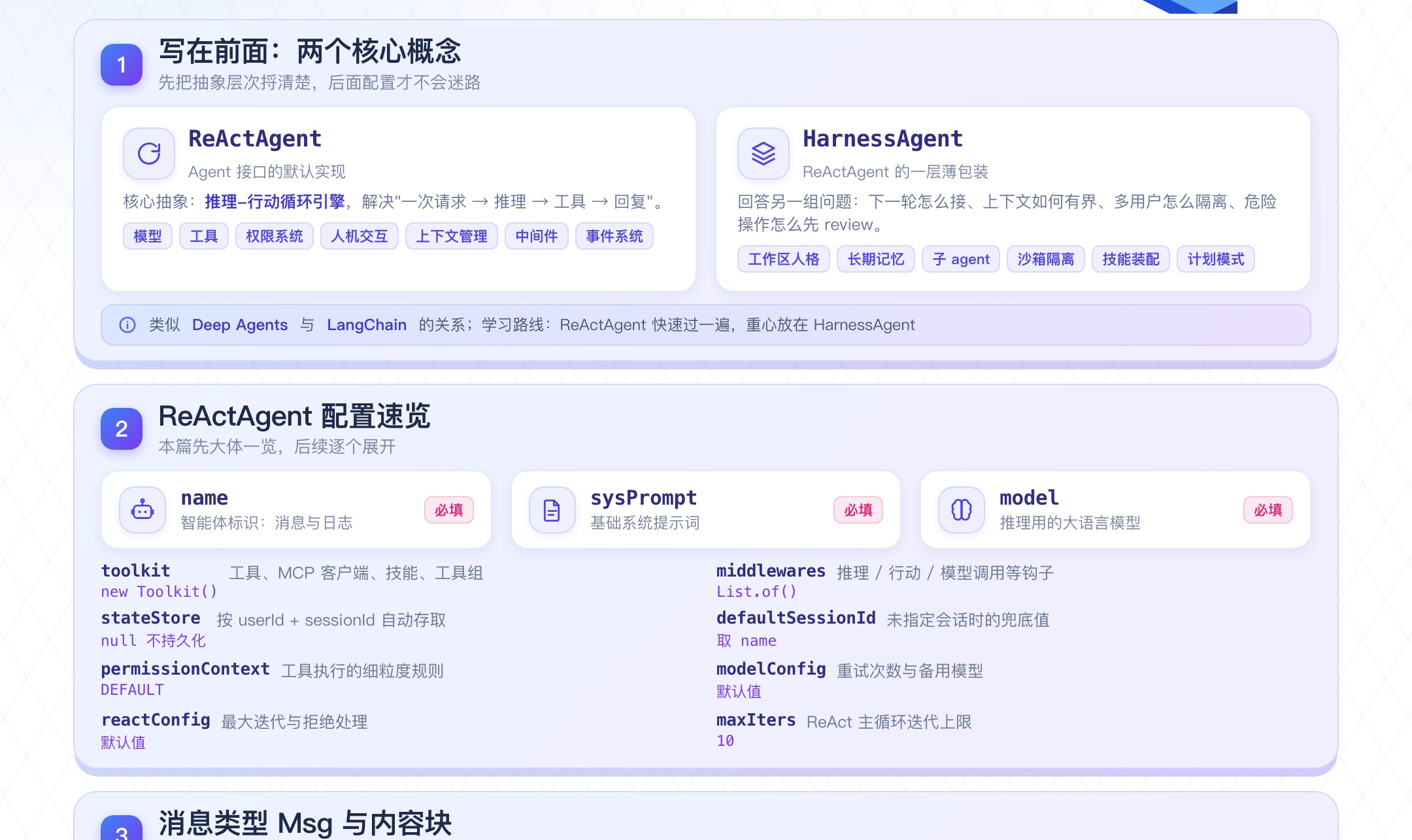
Task: Click the section number 1 badge
Action: click(122, 65)
